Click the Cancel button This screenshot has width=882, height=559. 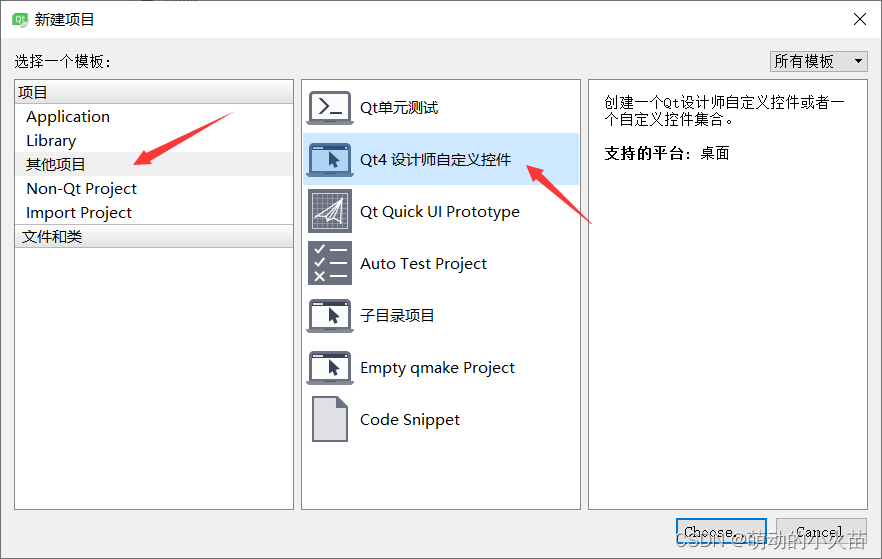coord(821,531)
